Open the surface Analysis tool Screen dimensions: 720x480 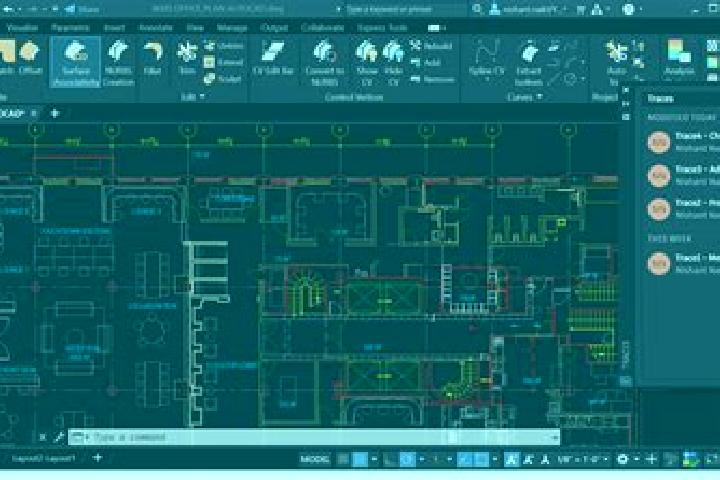pos(679,58)
